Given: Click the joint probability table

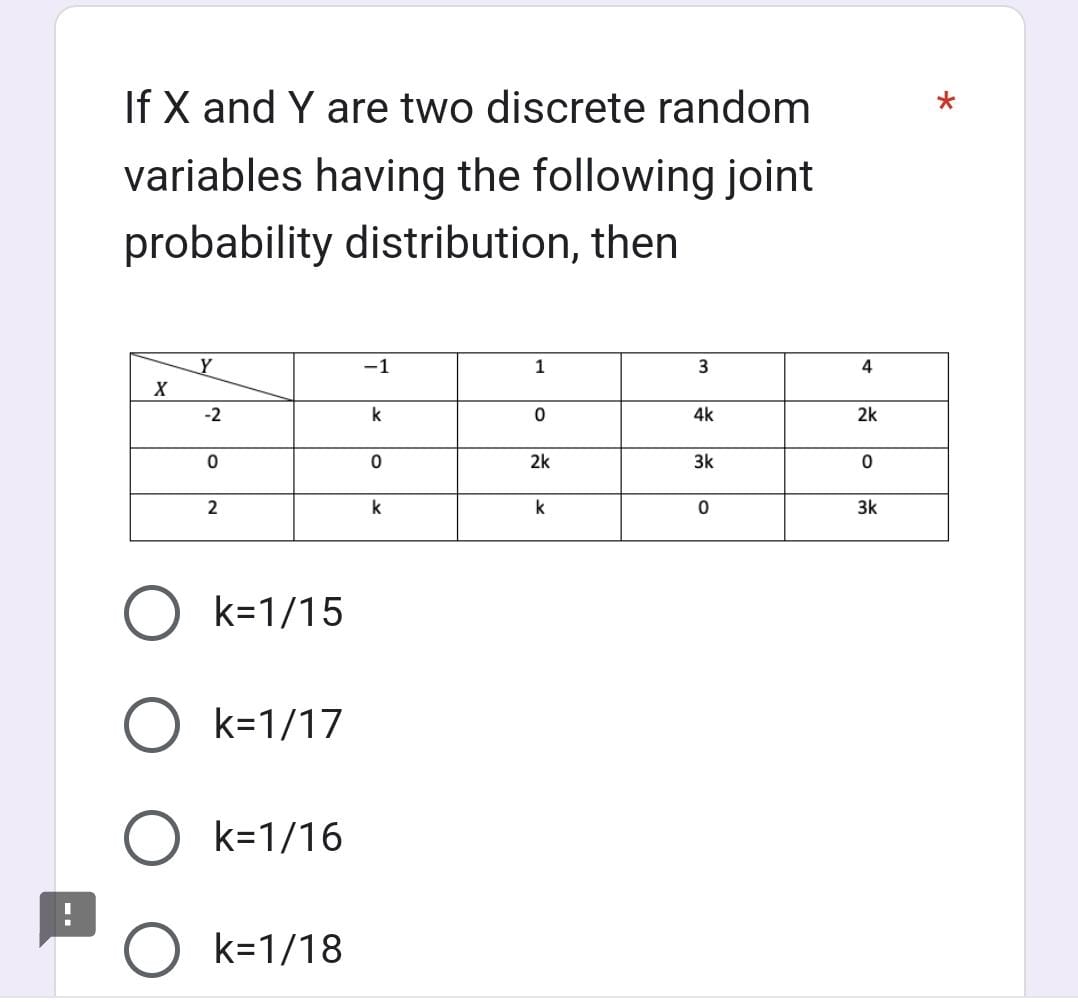Looking at the screenshot, I should coord(540,445).
